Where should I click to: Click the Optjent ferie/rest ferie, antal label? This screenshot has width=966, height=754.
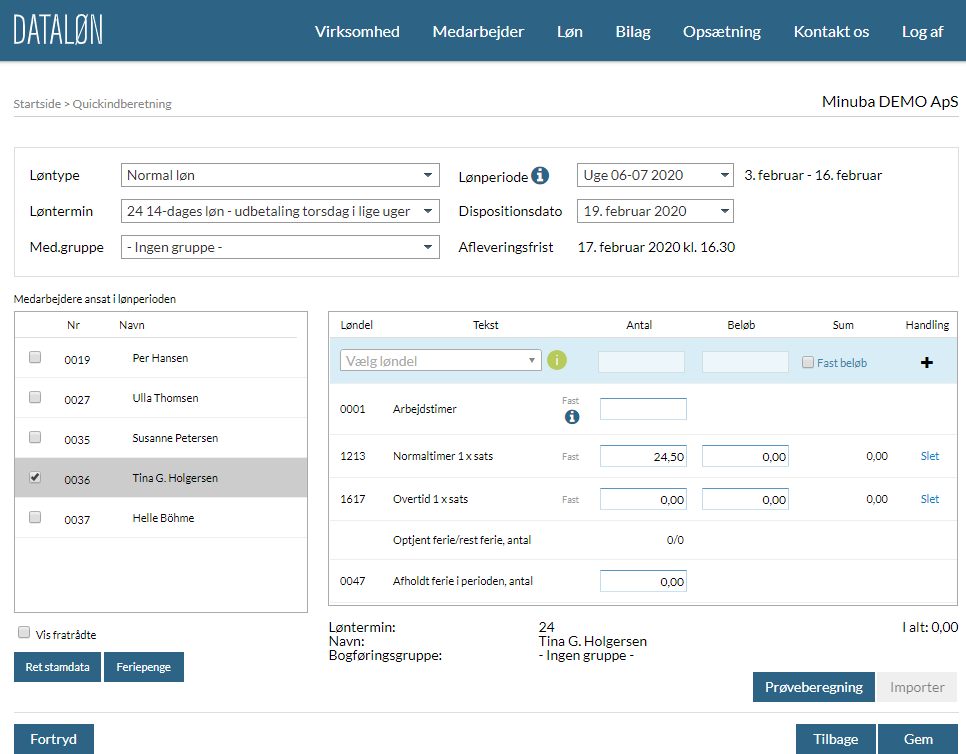point(462,540)
